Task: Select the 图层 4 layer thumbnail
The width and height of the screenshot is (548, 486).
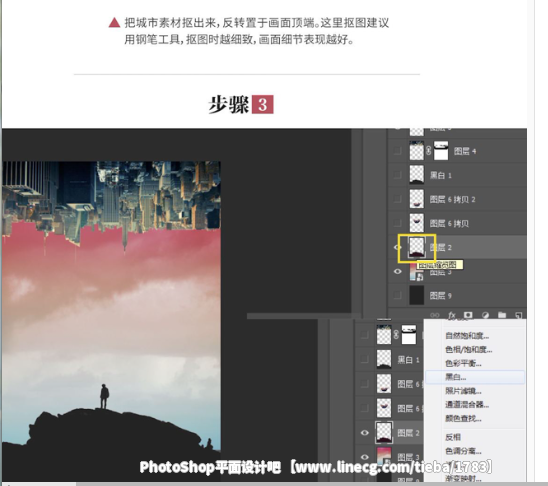Action: click(416, 151)
